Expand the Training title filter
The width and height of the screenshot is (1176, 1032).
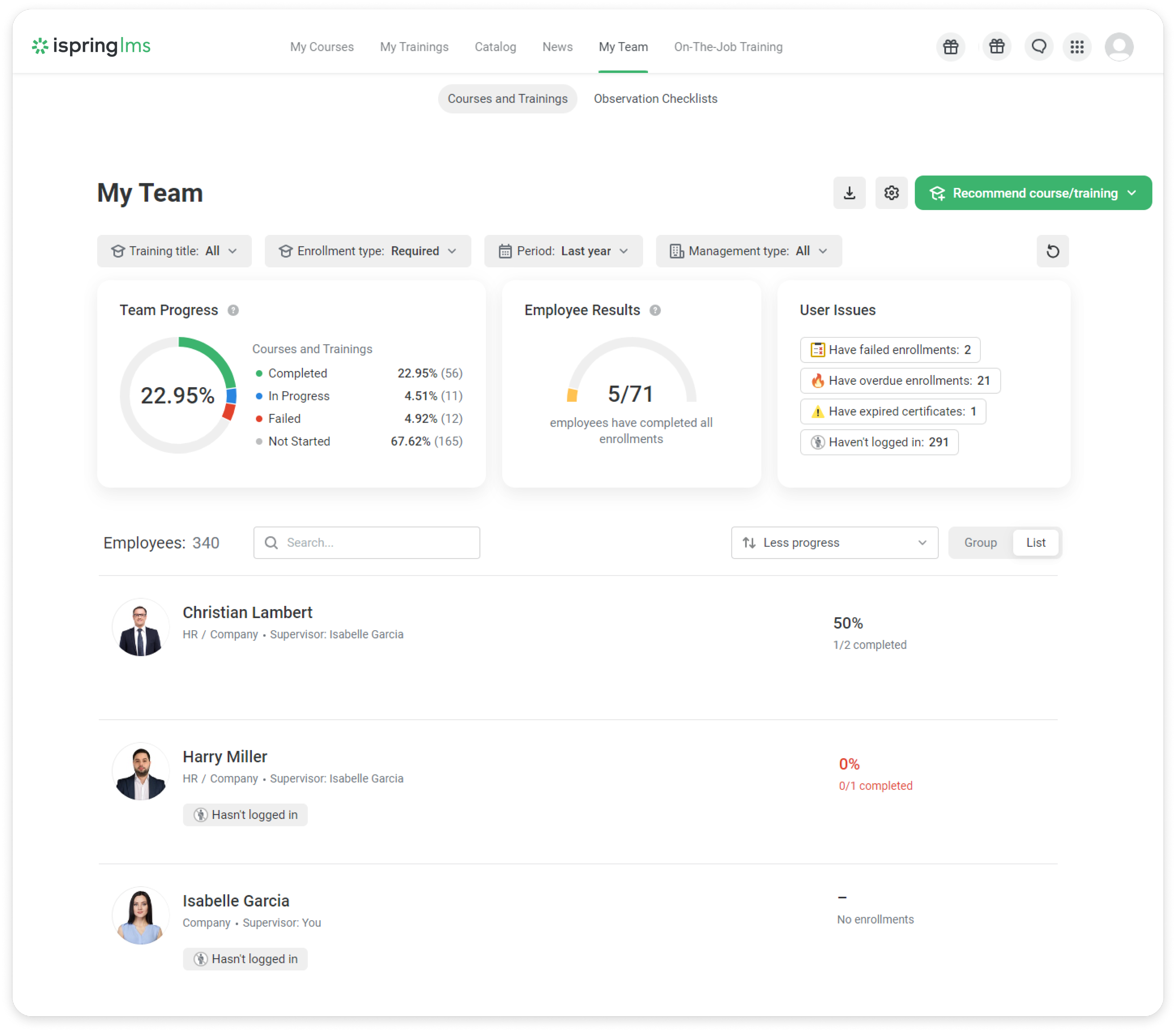(174, 251)
